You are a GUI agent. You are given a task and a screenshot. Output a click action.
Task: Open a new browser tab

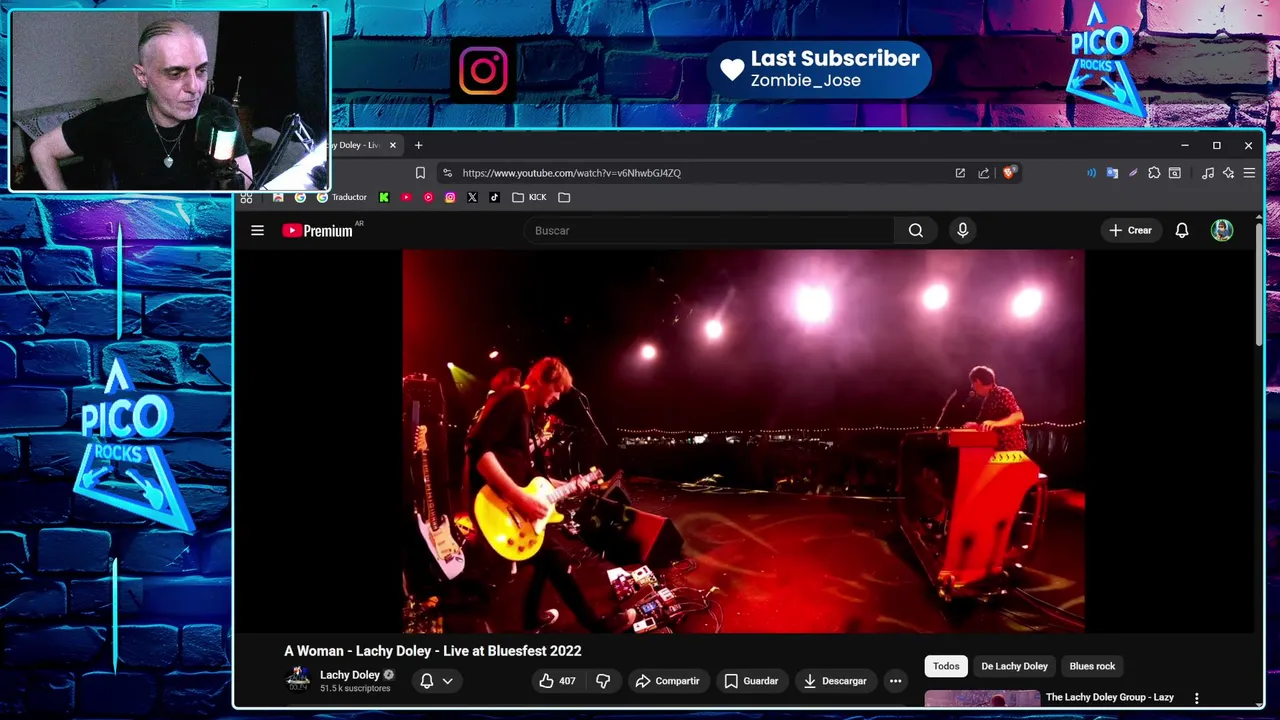point(418,145)
